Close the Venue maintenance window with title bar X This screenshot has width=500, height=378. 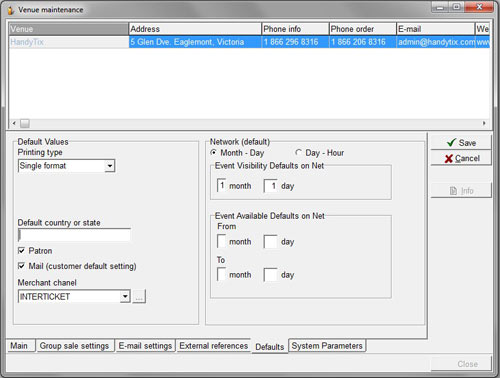coord(479,7)
